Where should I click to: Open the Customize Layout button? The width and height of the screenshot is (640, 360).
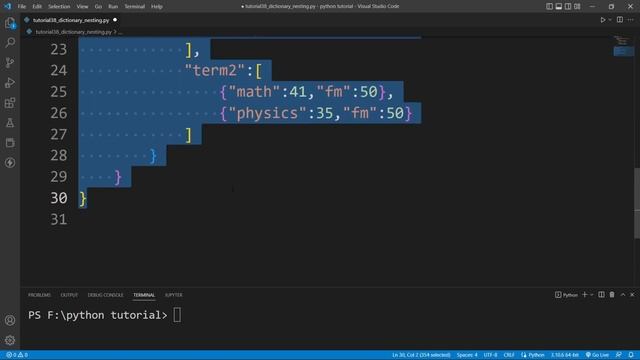[x=577, y=7]
